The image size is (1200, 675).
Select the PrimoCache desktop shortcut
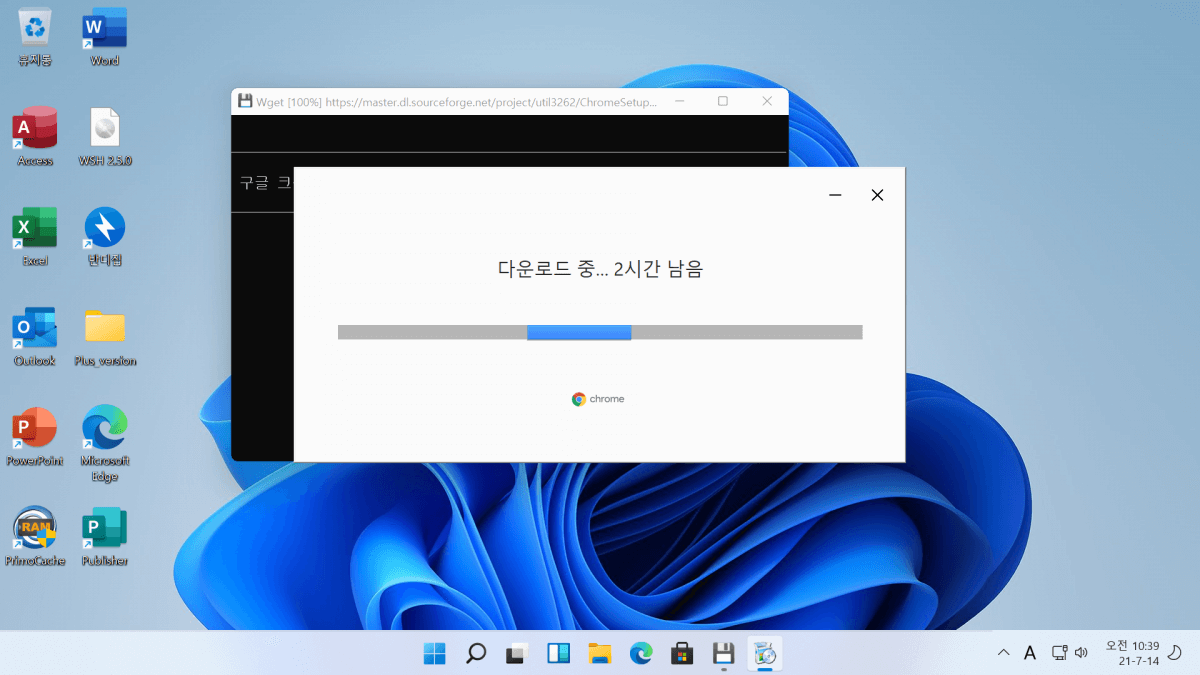pos(35,536)
